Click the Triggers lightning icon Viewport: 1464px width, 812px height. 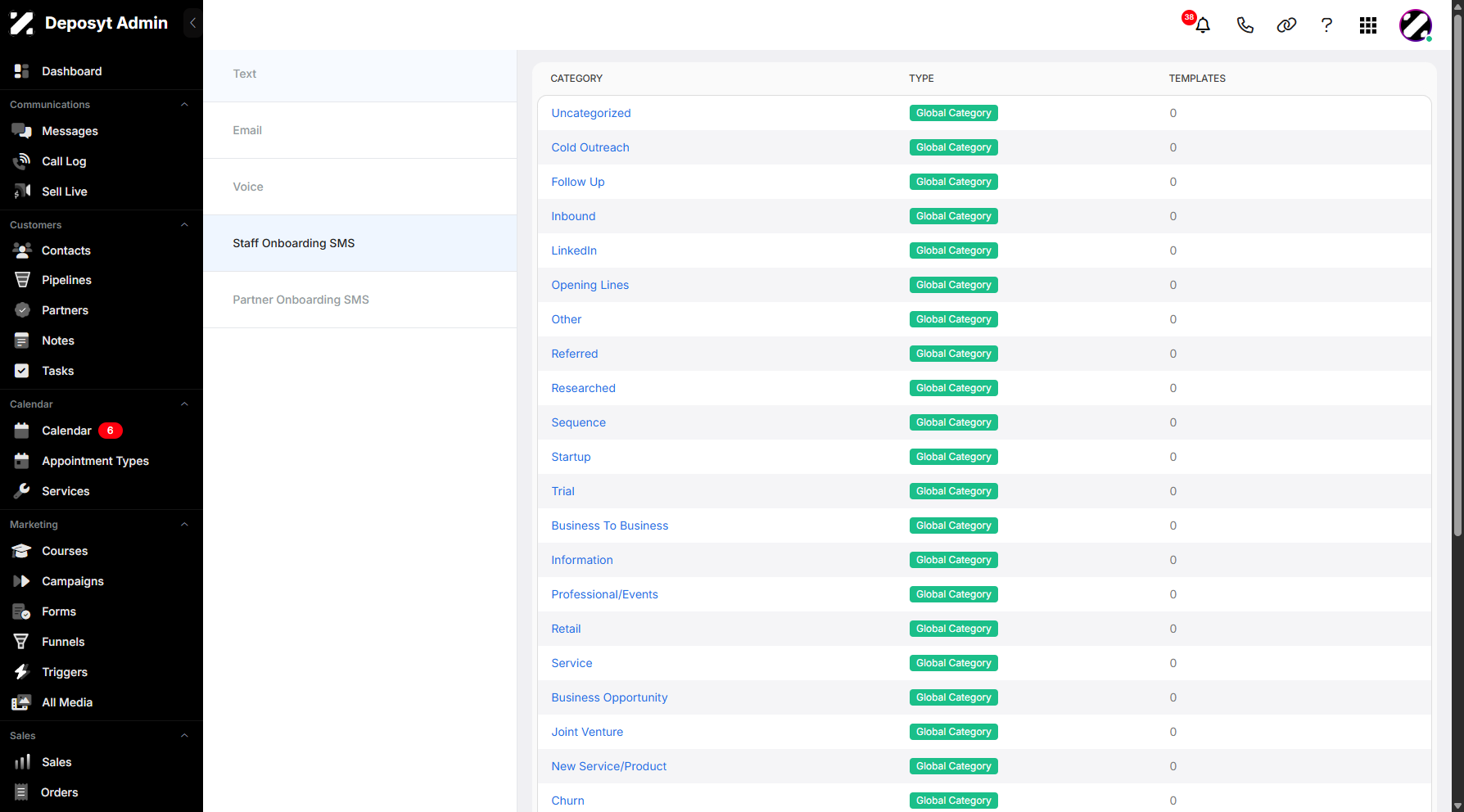(22, 672)
